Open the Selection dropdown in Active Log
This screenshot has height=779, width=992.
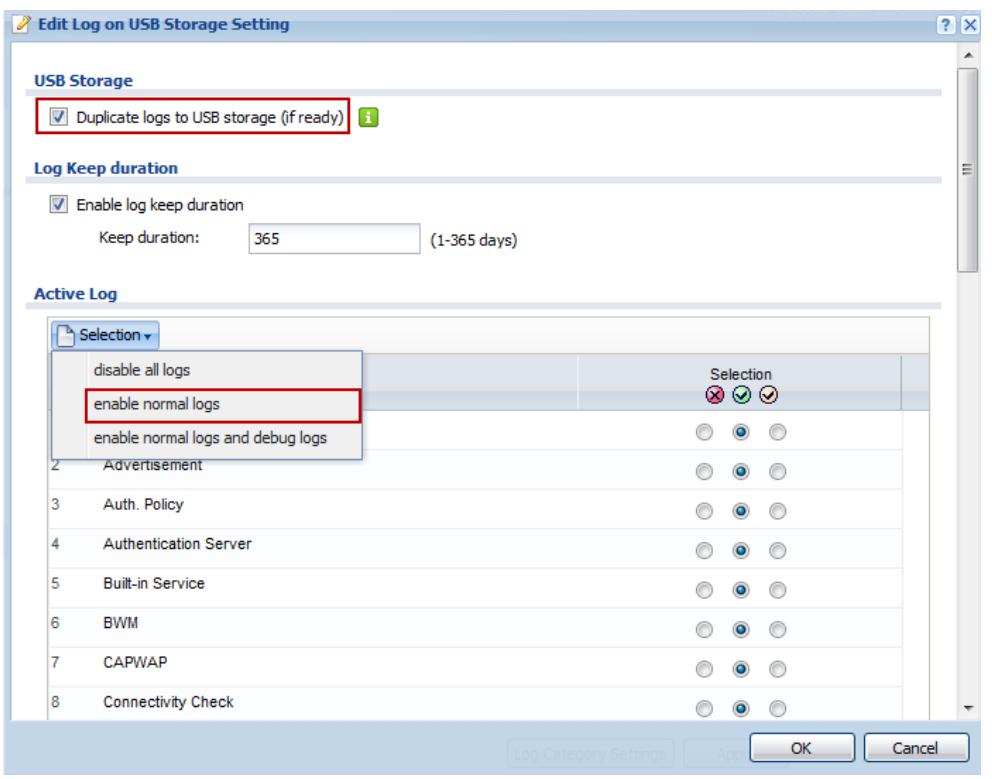point(105,335)
